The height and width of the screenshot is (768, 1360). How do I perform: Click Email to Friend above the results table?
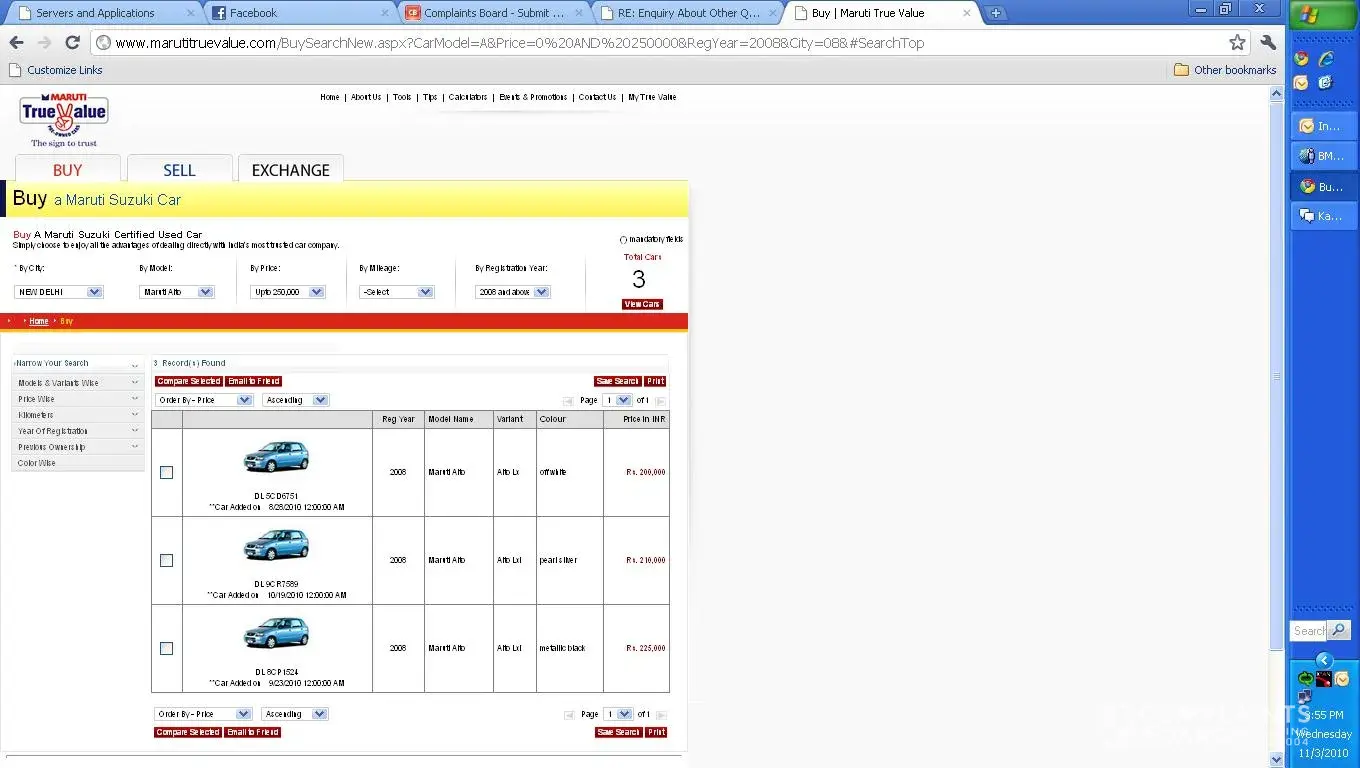254,381
